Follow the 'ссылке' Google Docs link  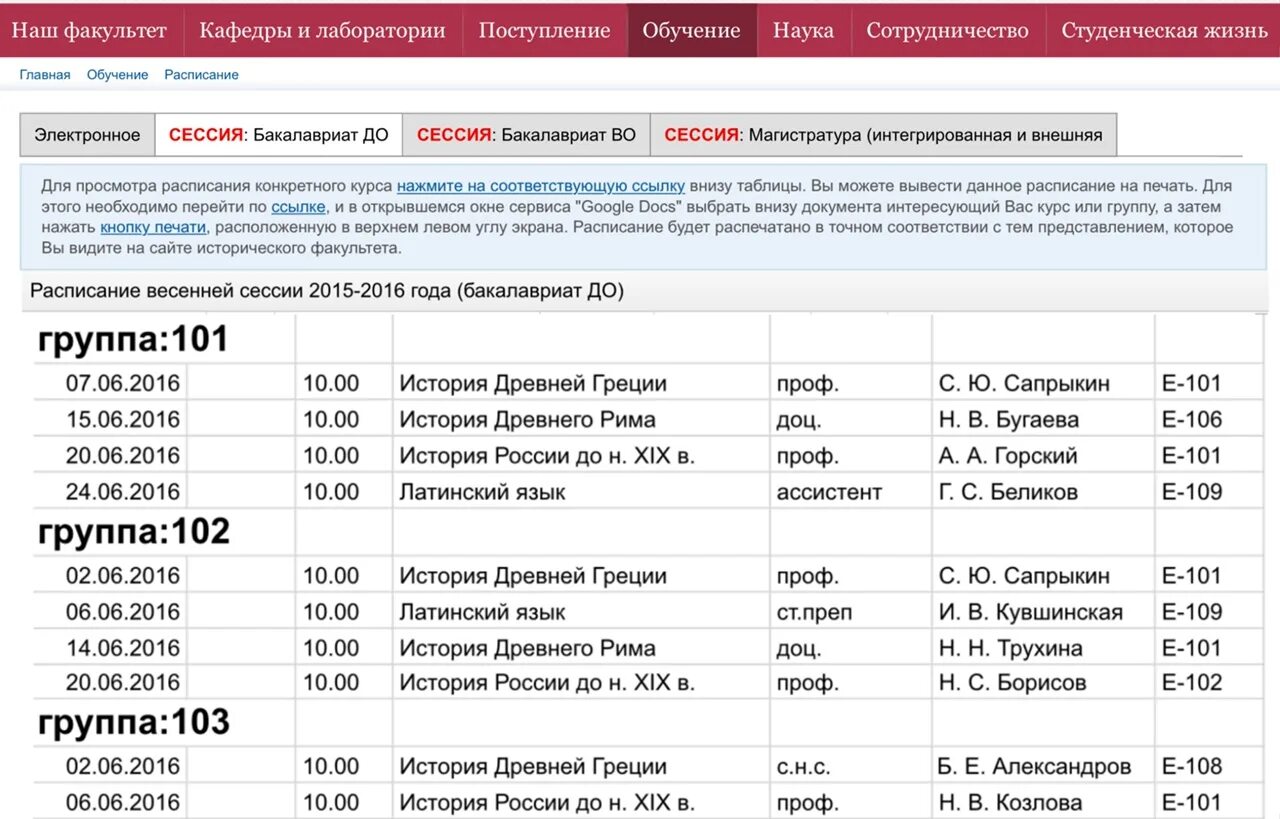(x=298, y=207)
